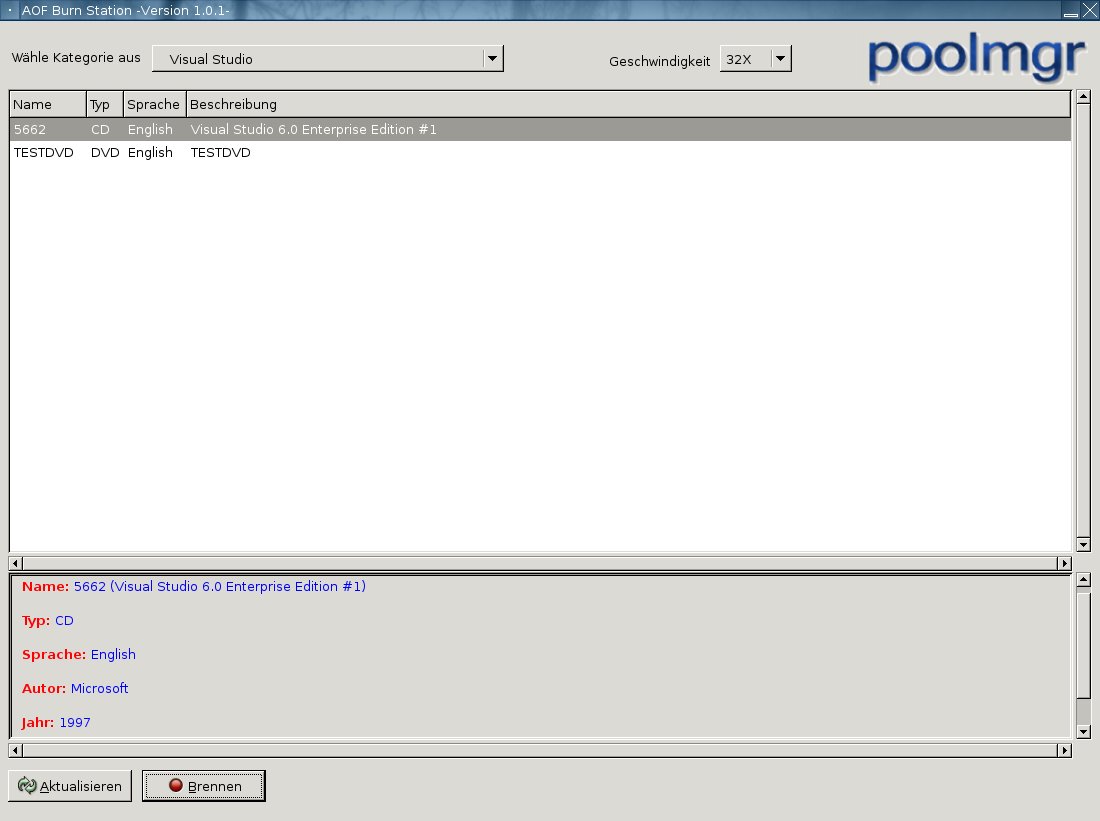This screenshot has height=821, width=1100.
Task: Close the AOF Burn Station window
Action: point(1089,11)
